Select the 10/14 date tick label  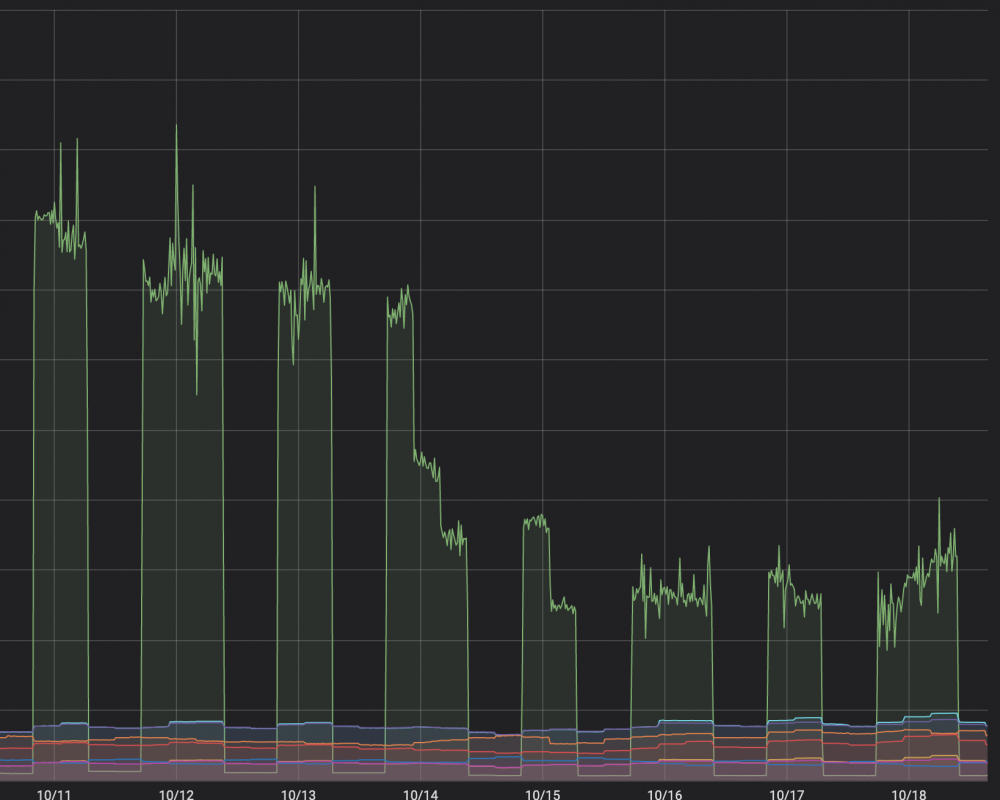tap(420, 794)
